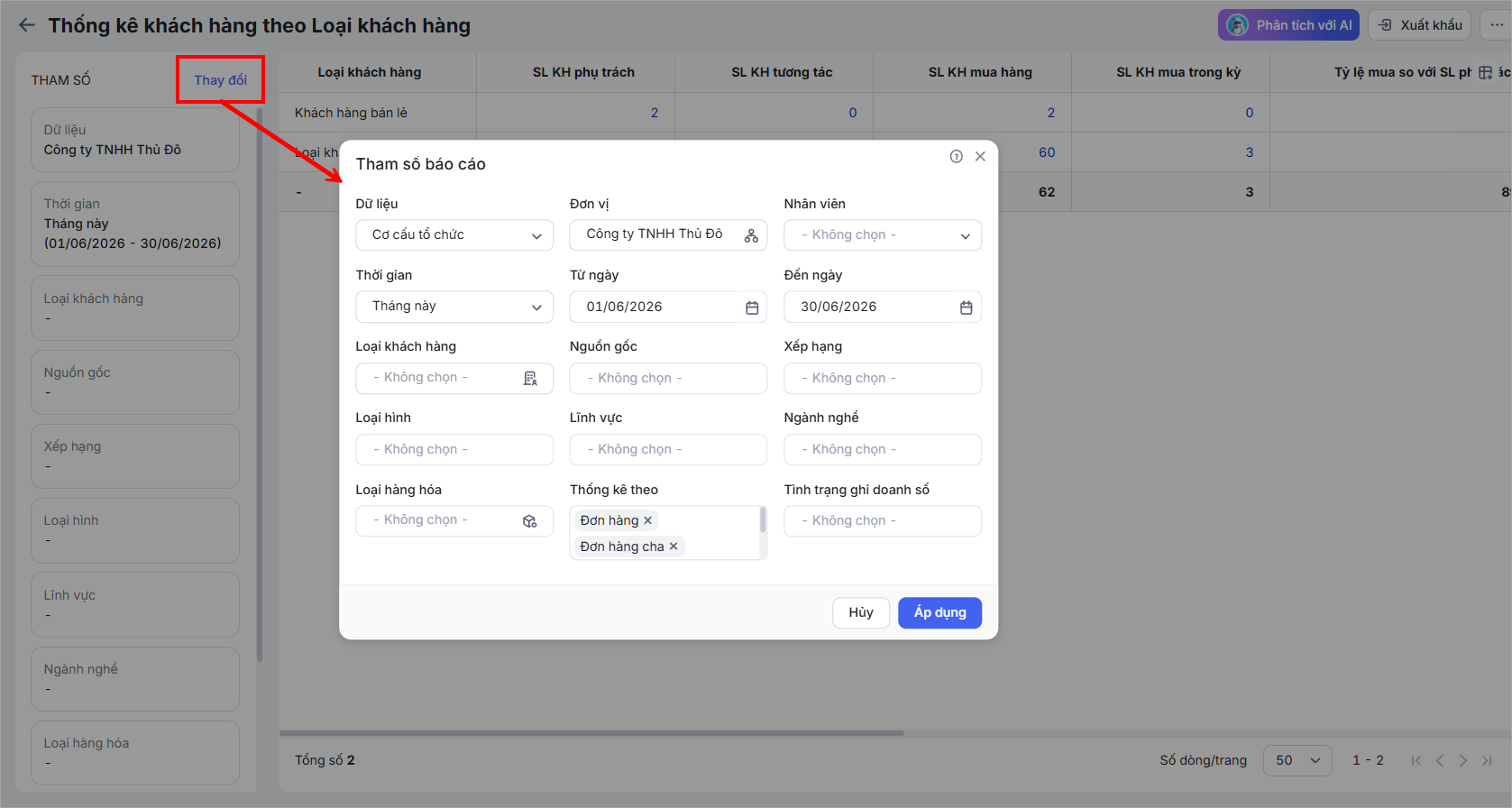Image resolution: width=1512 pixels, height=808 pixels.
Task: Click the Loại khách hàng picker icon
Action: [x=530, y=379]
